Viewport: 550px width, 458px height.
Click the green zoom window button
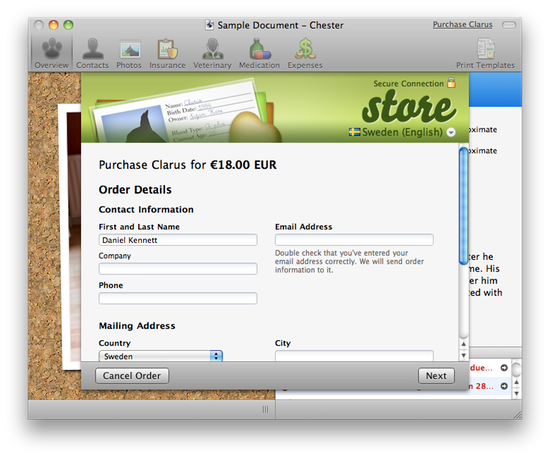point(68,25)
